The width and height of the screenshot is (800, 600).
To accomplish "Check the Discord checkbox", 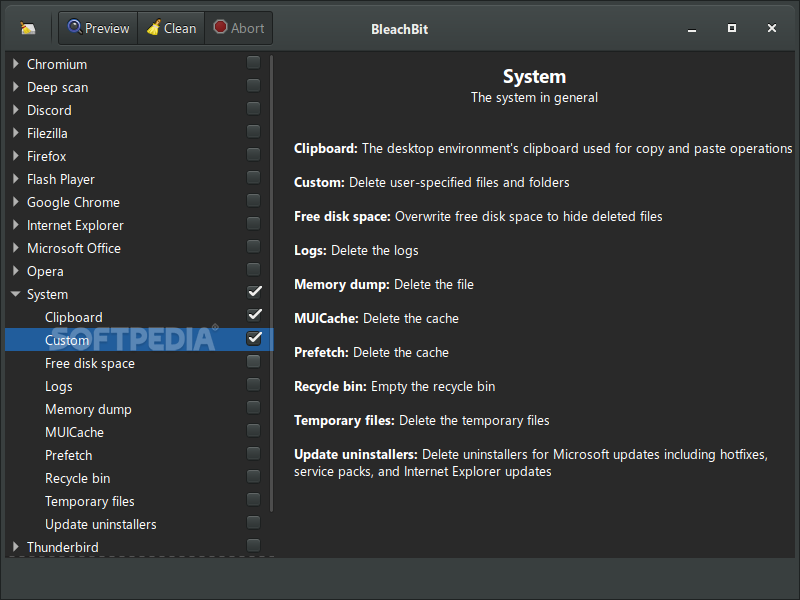I will tap(254, 109).
